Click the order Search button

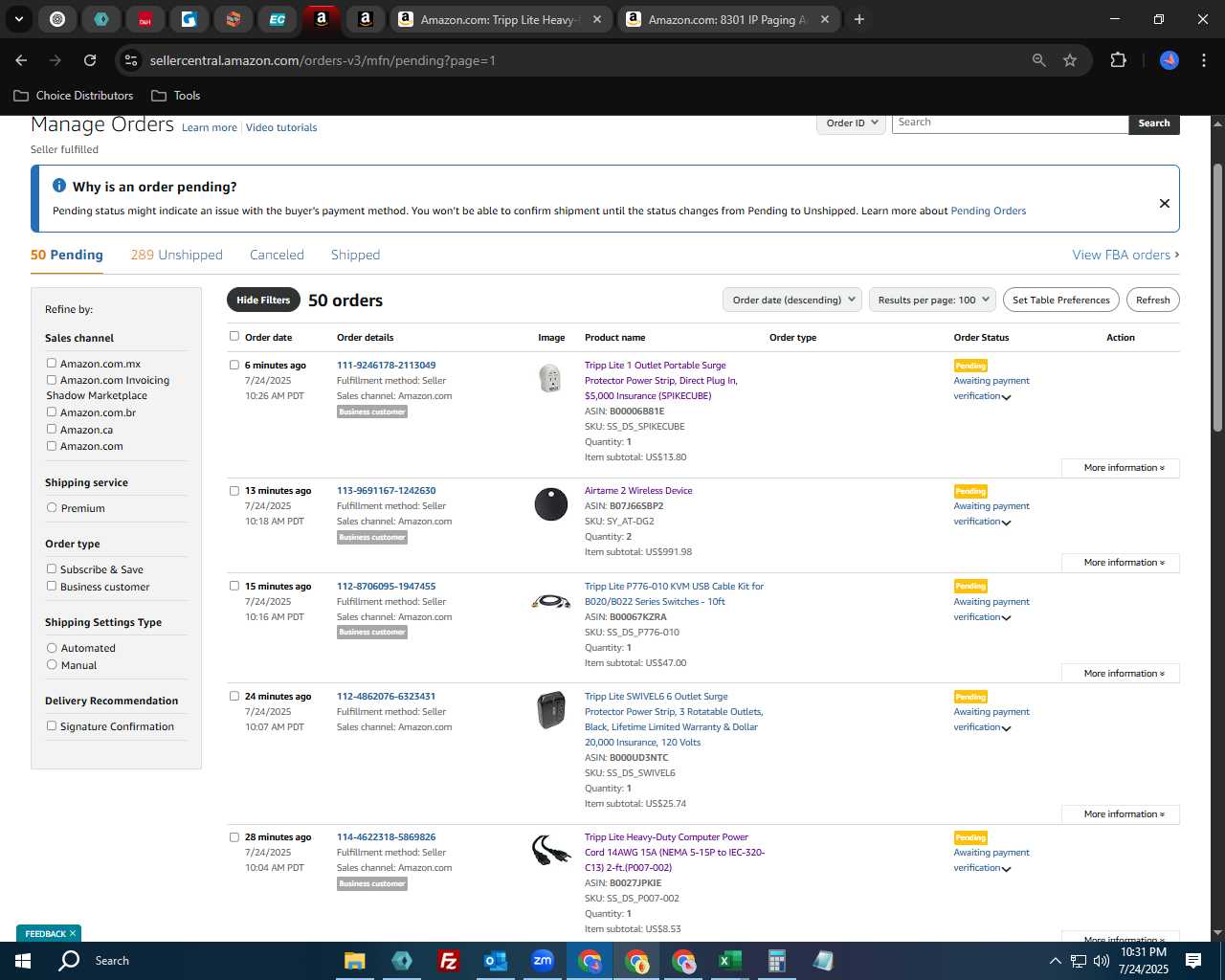(1154, 123)
